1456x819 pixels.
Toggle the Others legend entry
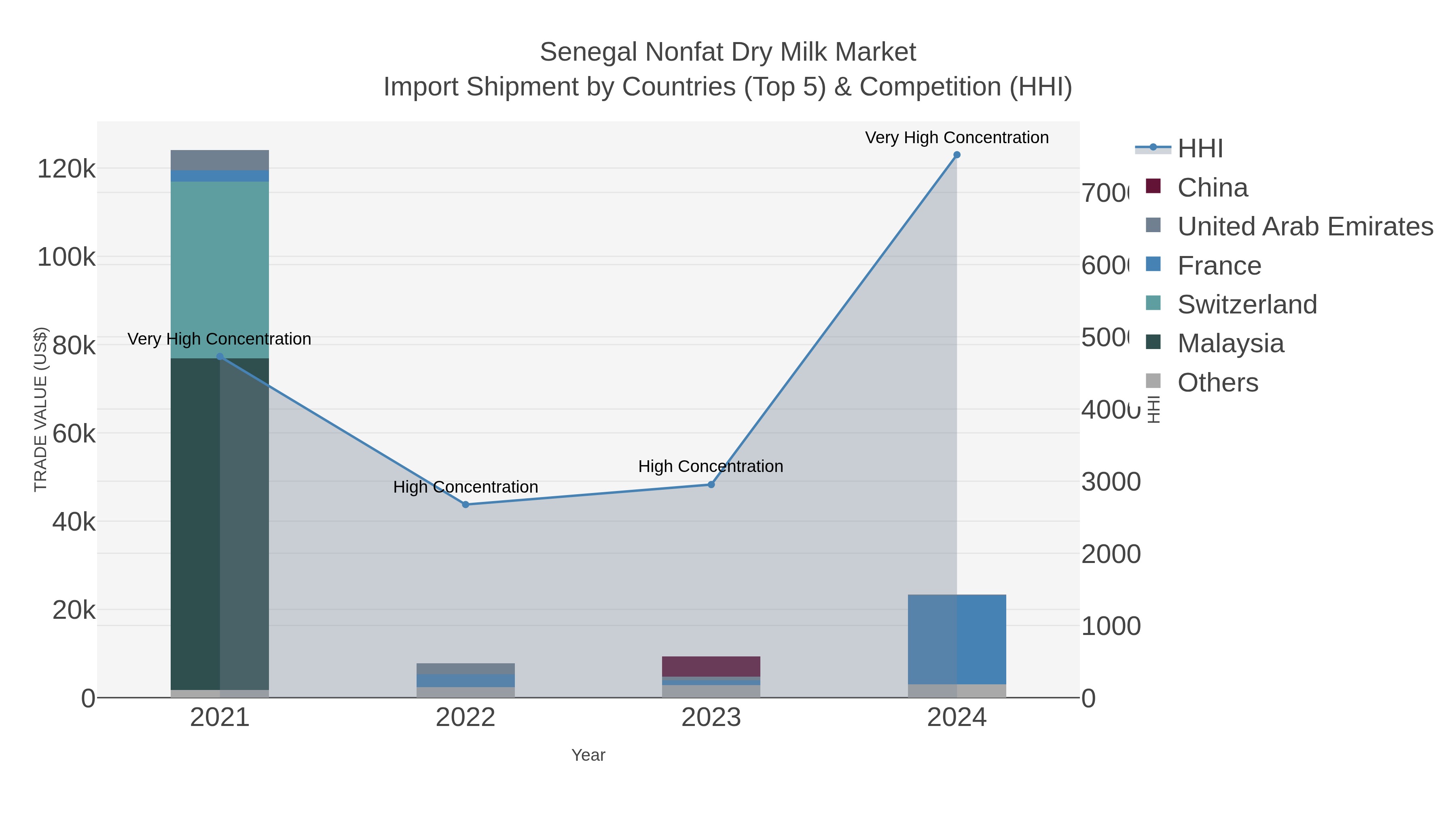[x=1202, y=383]
